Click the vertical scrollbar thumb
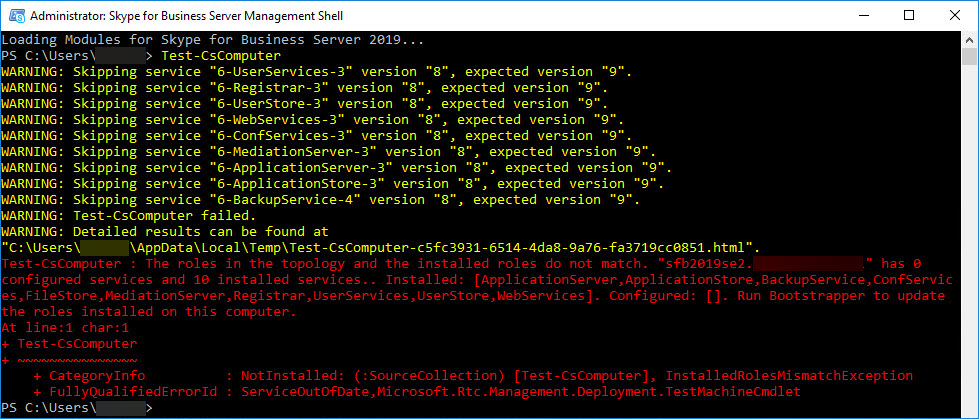 [969, 56]
